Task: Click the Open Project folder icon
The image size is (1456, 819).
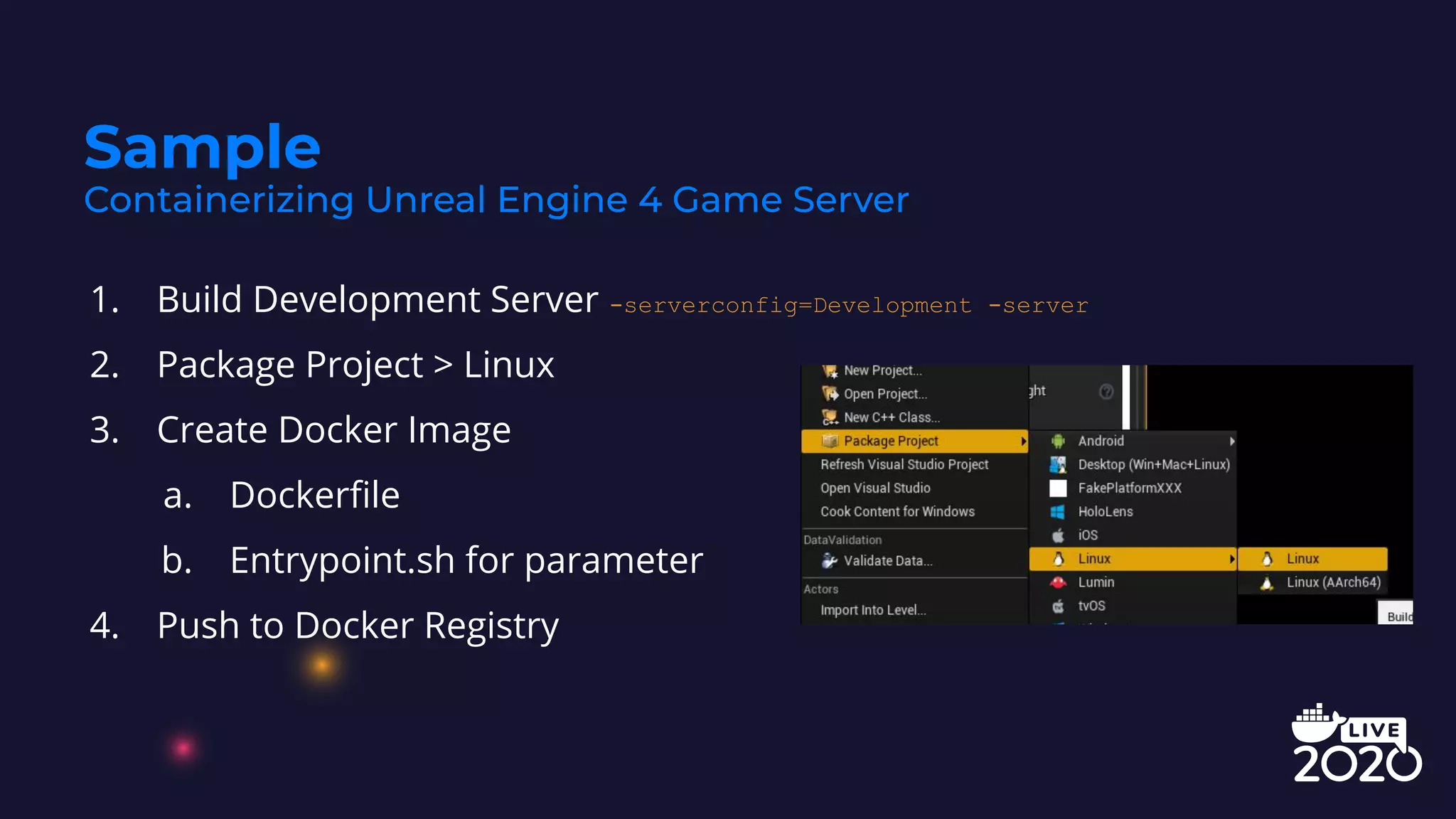Action: click(x=830, y=393)
